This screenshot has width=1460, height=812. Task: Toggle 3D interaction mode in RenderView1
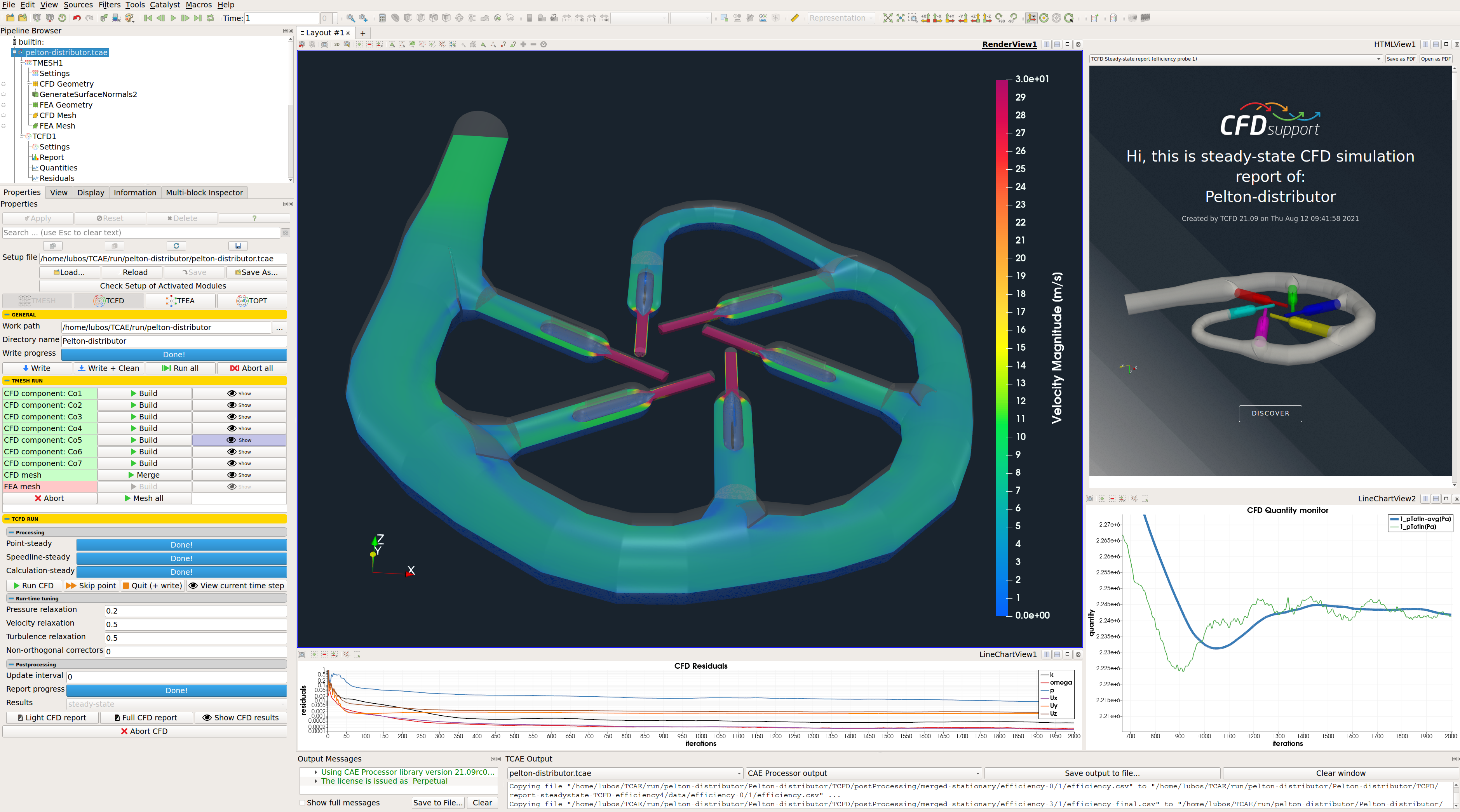337,44
